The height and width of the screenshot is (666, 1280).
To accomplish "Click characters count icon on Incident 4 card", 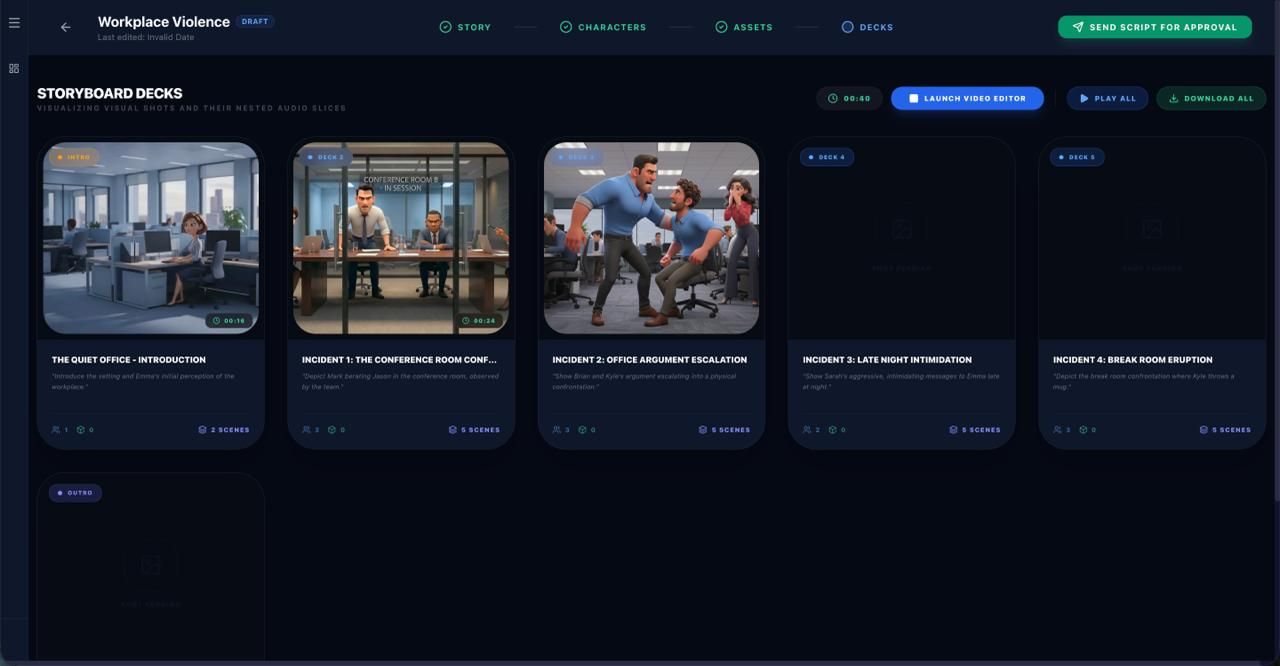I will 1057,430.
